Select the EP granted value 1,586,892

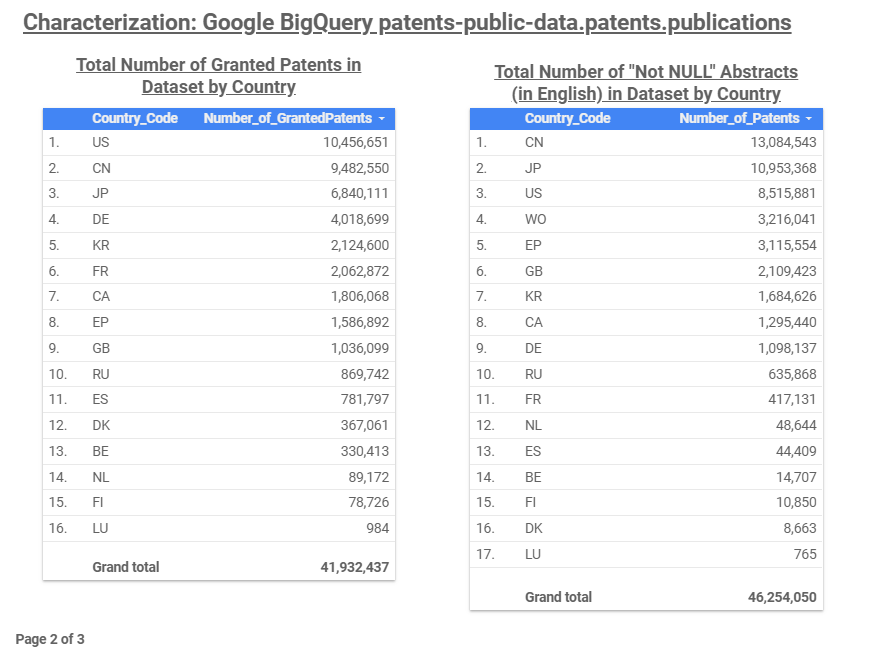coord(360,322)
